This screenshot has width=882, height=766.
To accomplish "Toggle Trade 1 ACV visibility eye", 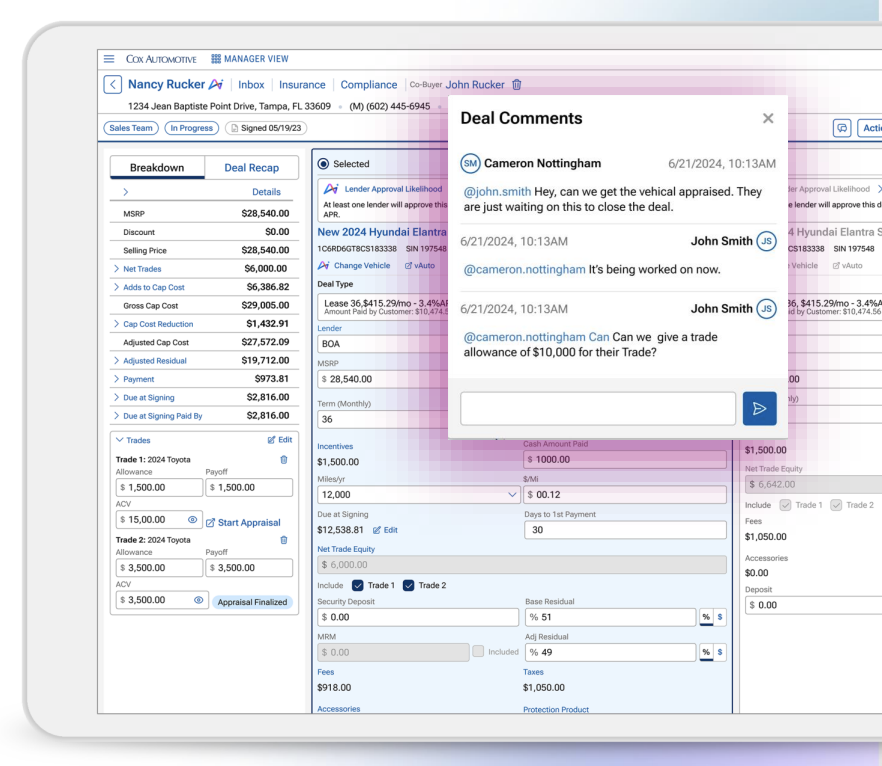I will [x=192, y=520].
